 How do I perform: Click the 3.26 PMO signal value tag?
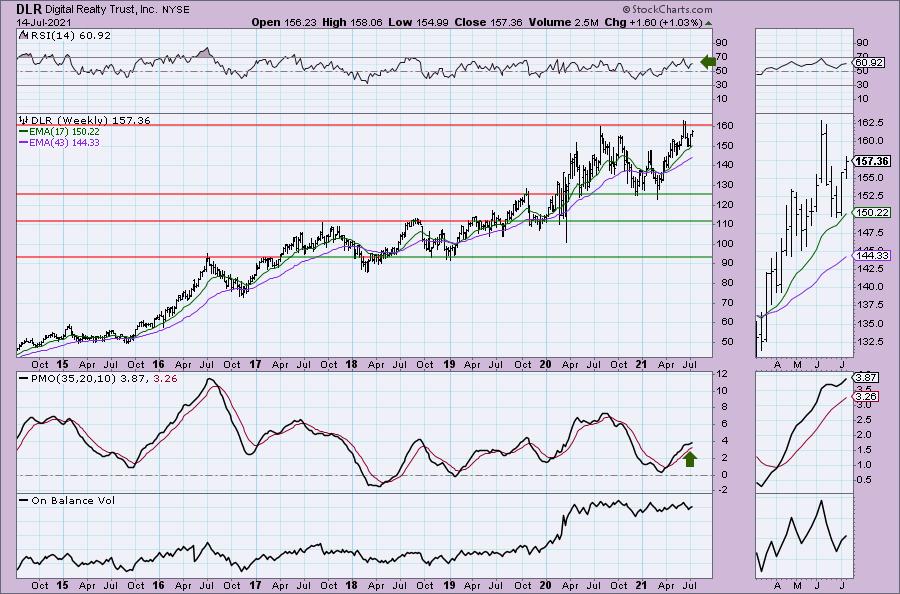point(865,396)
